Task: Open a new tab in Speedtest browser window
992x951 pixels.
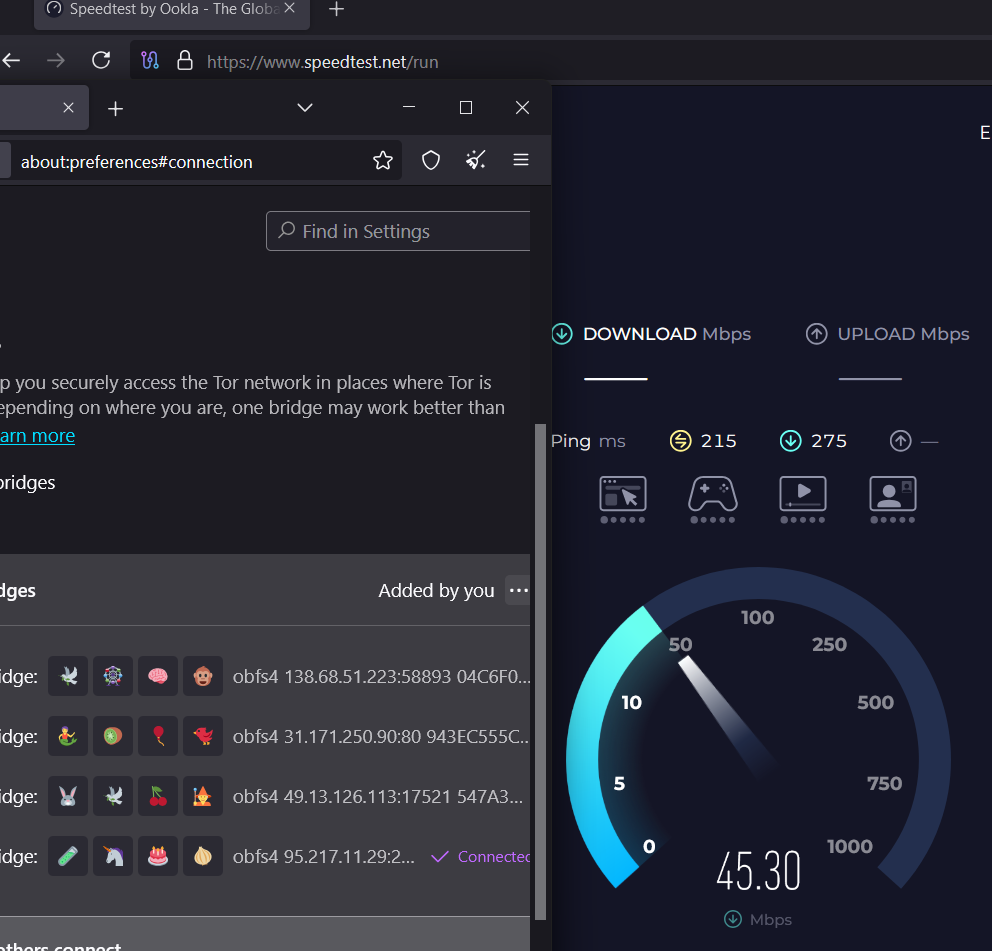Action: point(337,9)
